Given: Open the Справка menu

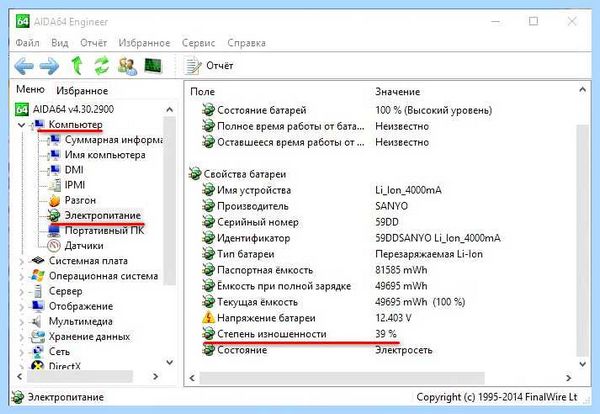Looking at the screenshot, I should click(246, 43).
